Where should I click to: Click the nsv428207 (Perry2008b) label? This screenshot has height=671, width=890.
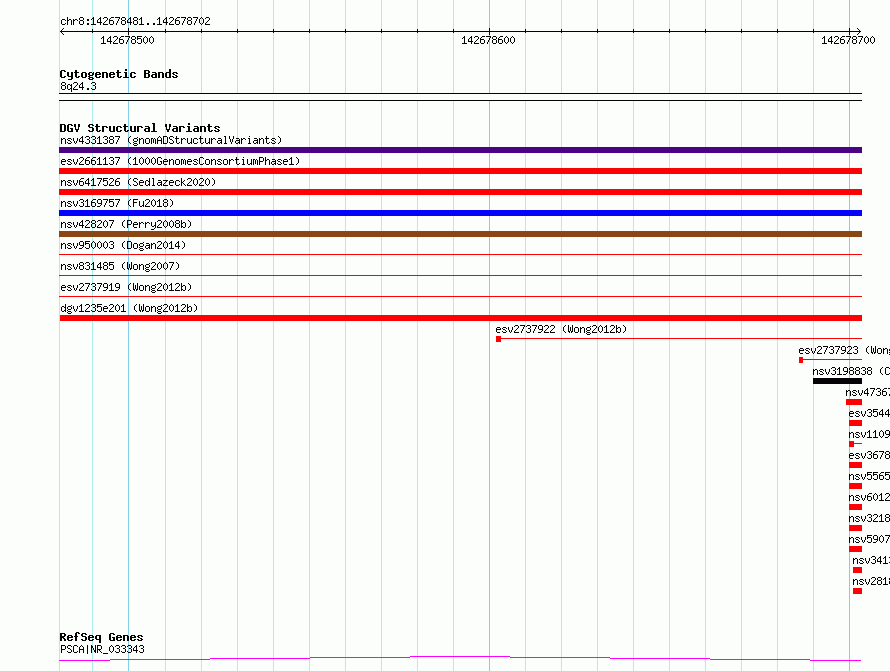[126, 224]
